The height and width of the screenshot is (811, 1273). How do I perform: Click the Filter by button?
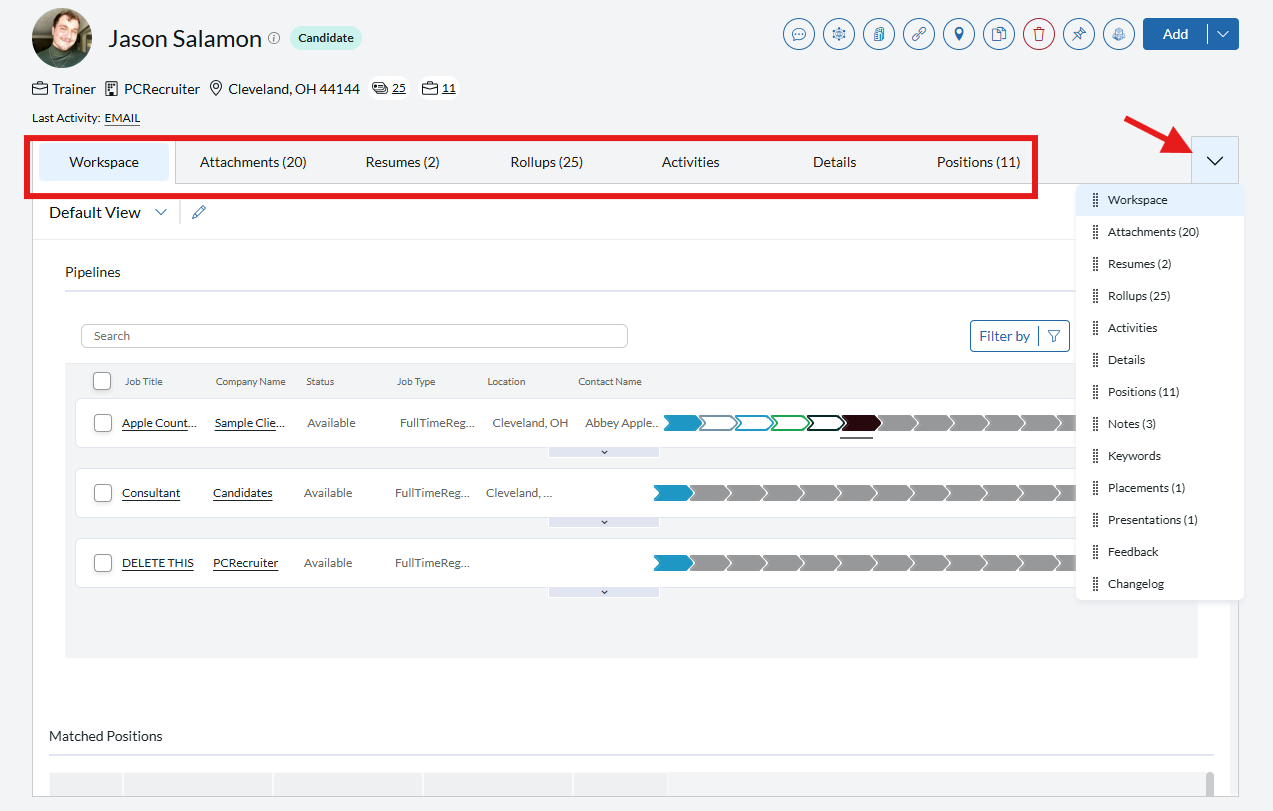pos(1019,336)
